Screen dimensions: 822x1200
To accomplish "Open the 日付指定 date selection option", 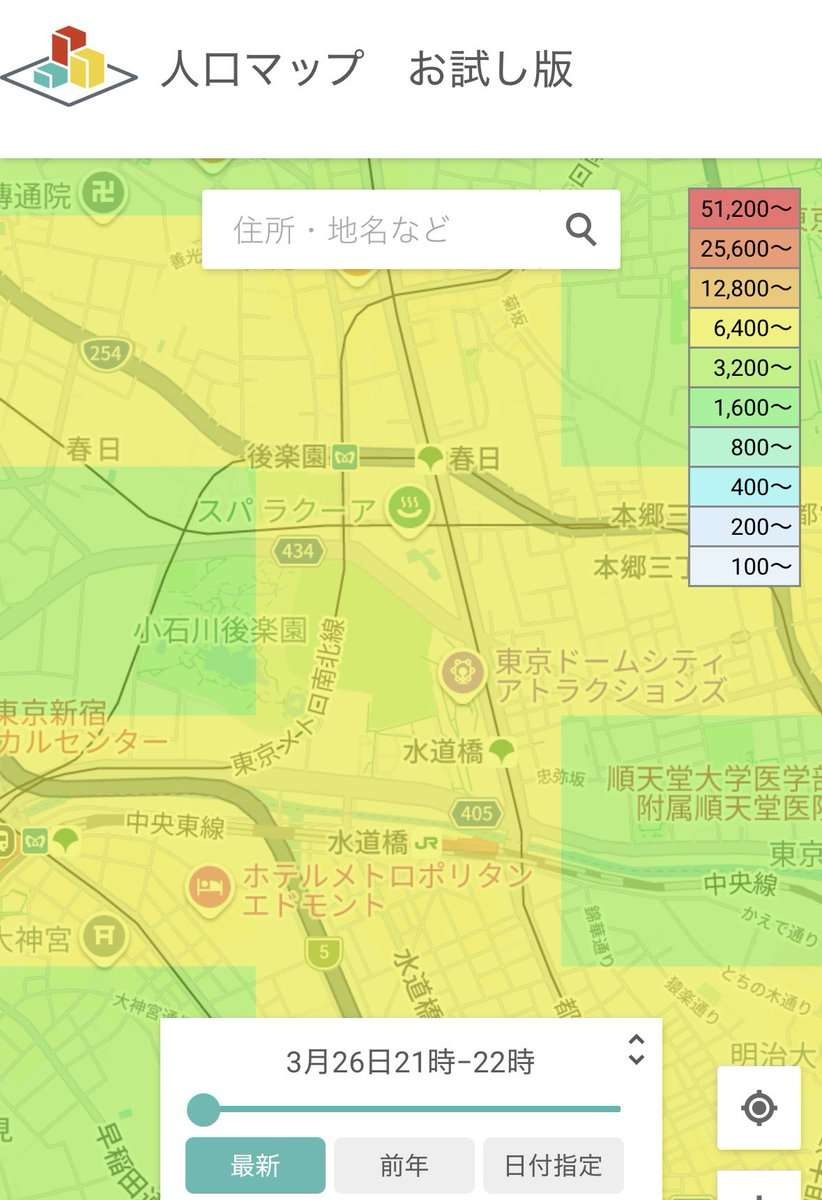I will [x=553, y=1165].
